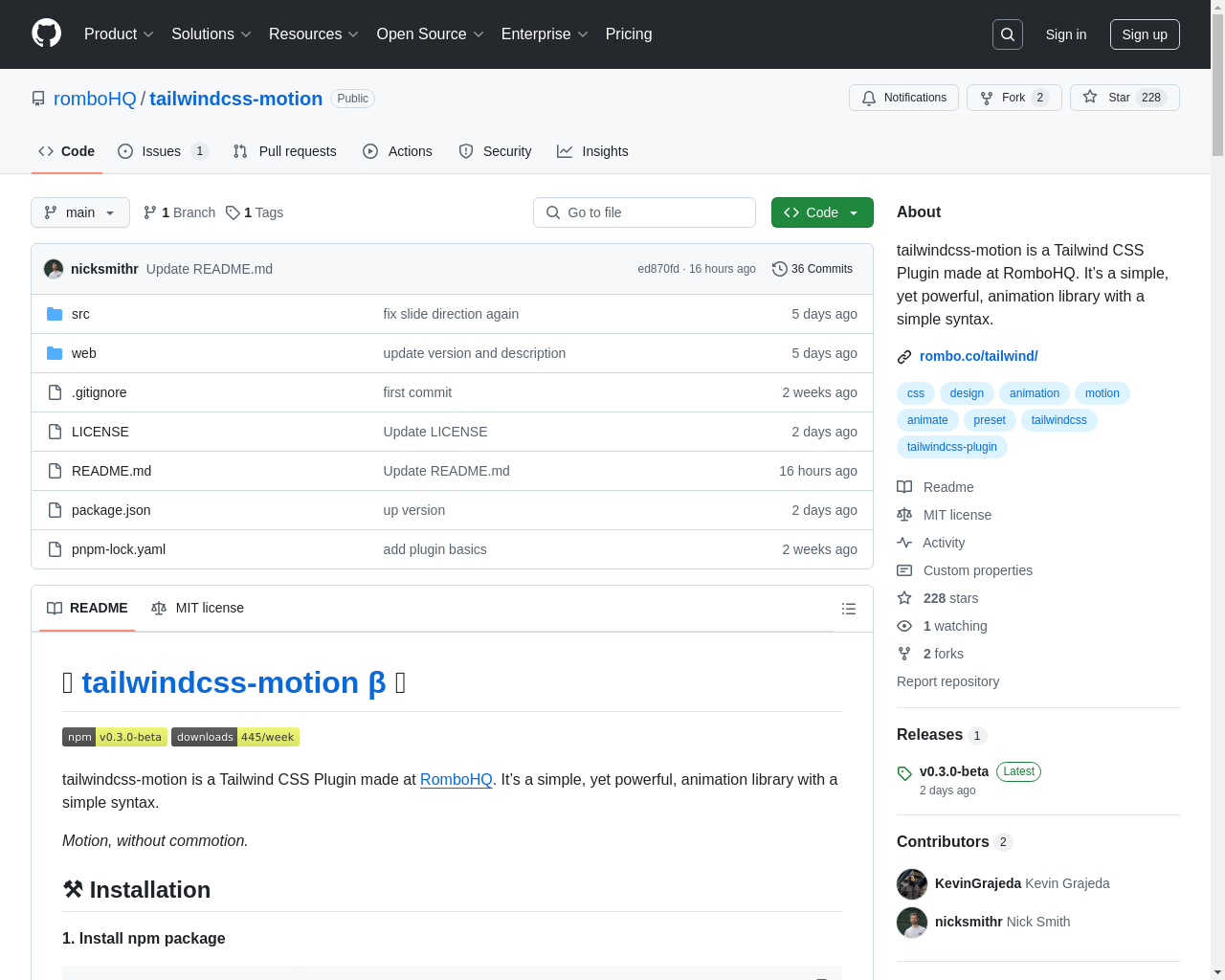Screen dimensions: 1225x980
Task: Click the Report repository link
Action: click(x=947, y=681)
